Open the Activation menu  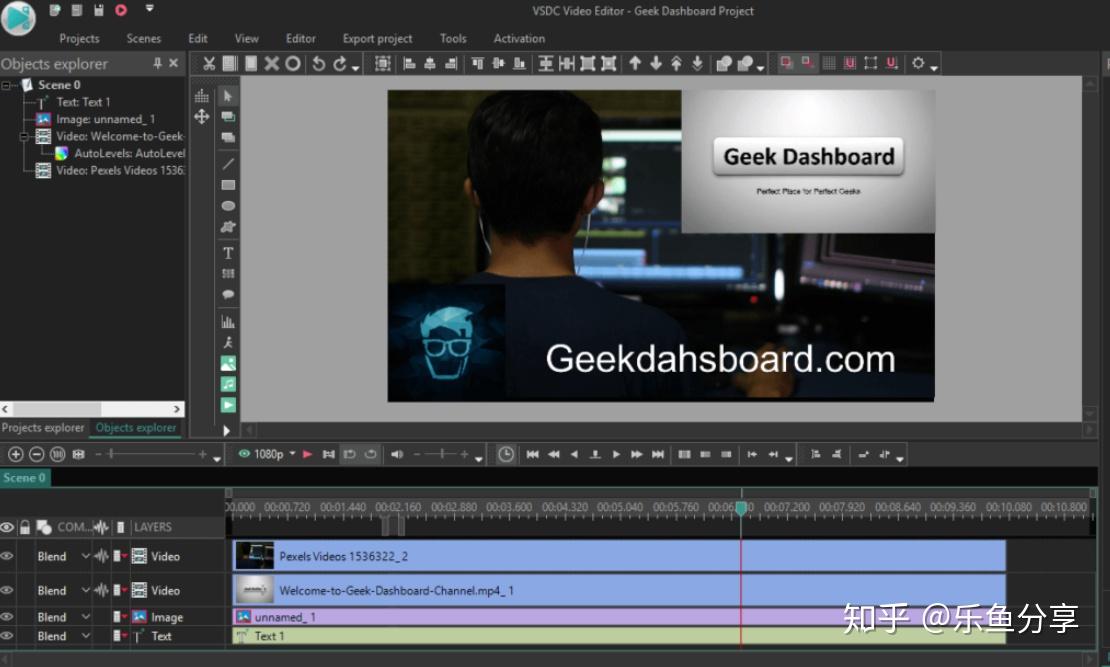520,39
